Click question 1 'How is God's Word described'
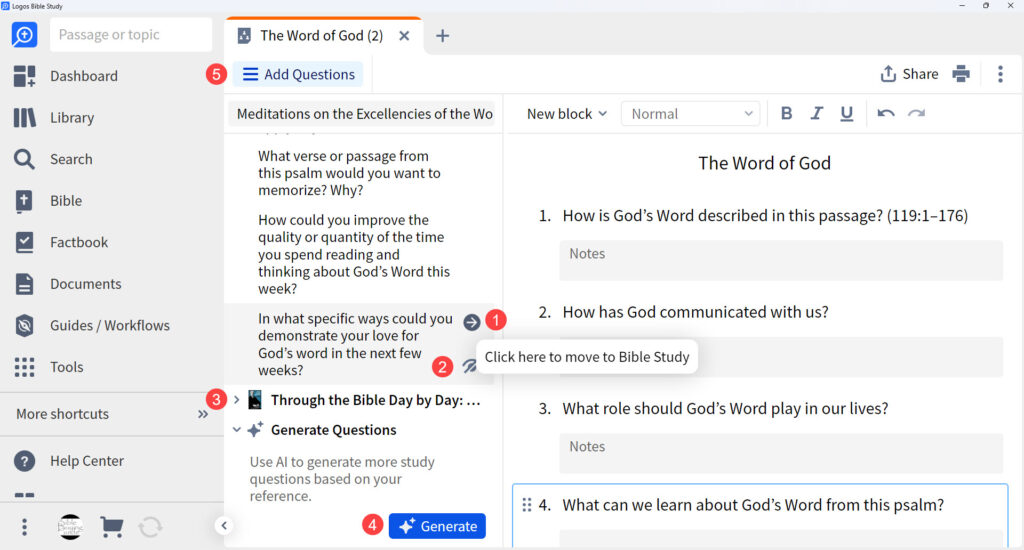Viewport: 1024px width, 550px height. pyautogui.click(x=765, y=216)
